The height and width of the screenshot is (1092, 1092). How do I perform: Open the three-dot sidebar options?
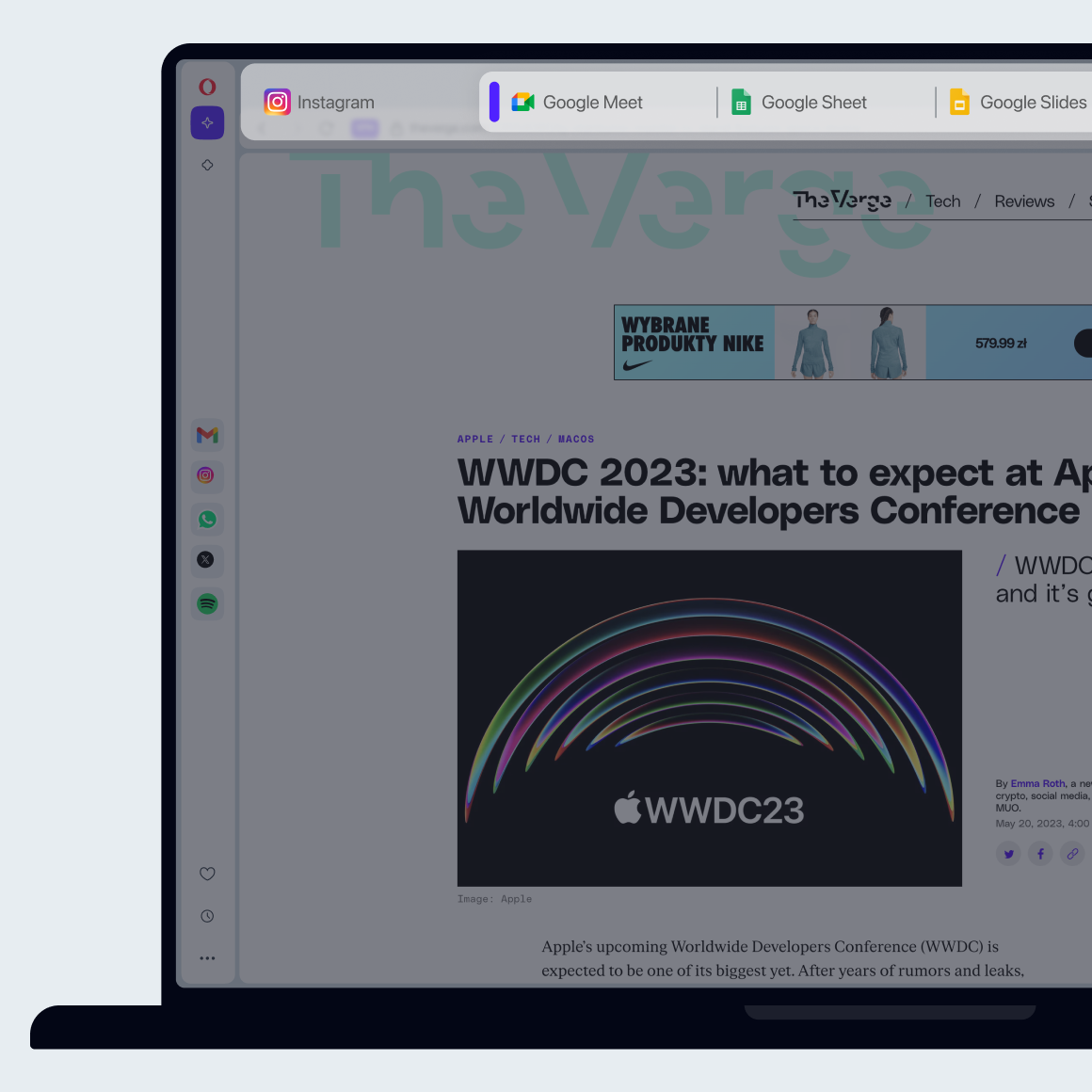(x=207, y=958)
